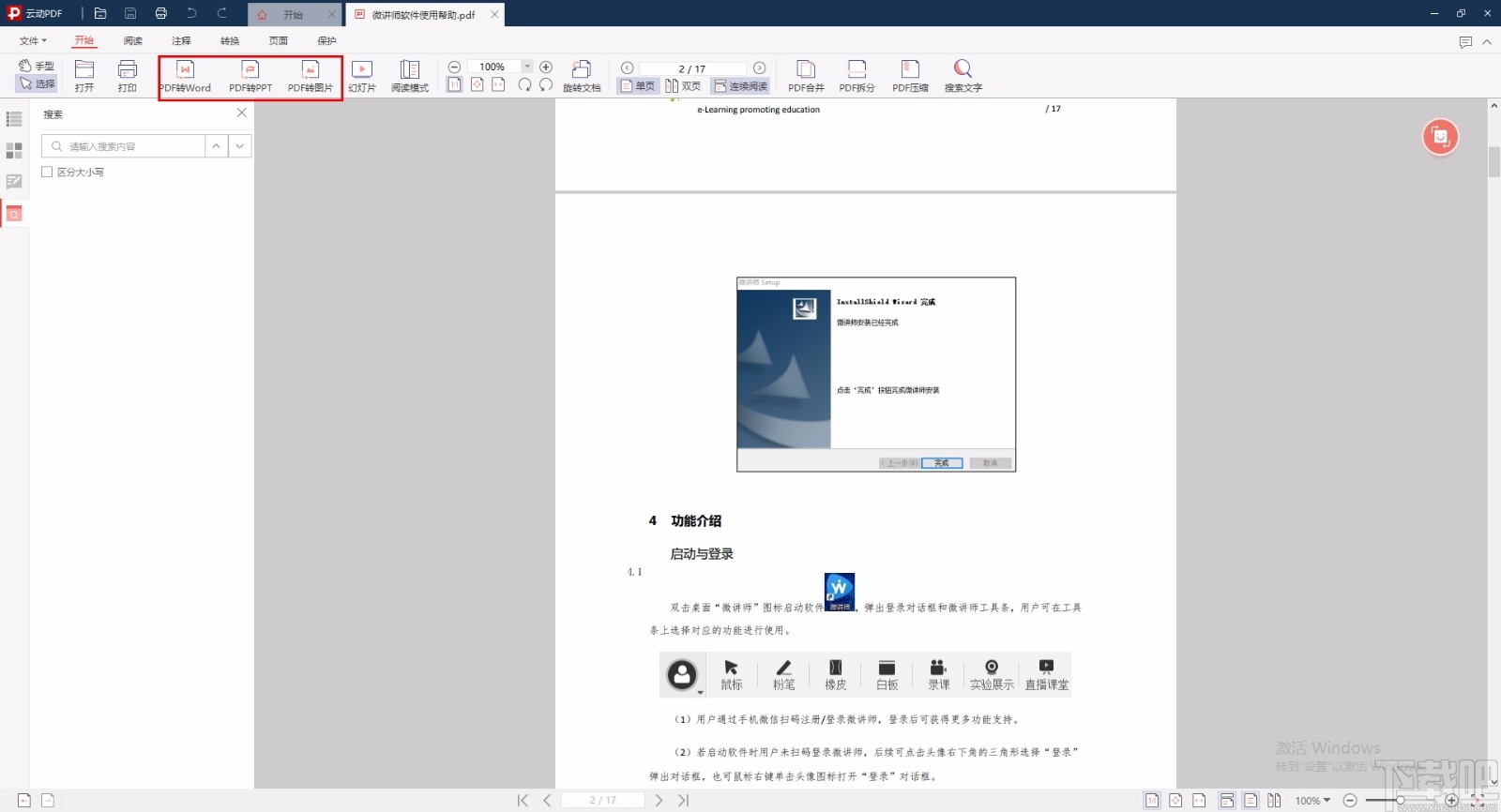Toggle status bar fit-width view
The height and width of the screenshot is (812, 1501).
point(1199,800)
